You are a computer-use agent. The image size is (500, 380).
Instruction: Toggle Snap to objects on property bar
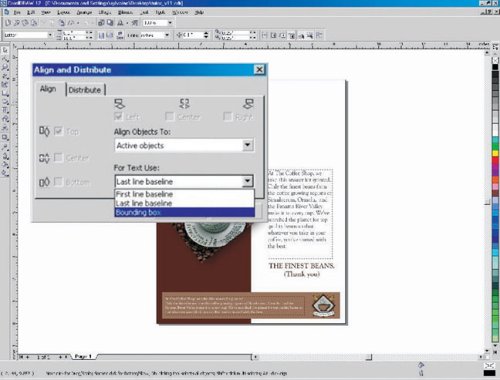pos(283,35)
